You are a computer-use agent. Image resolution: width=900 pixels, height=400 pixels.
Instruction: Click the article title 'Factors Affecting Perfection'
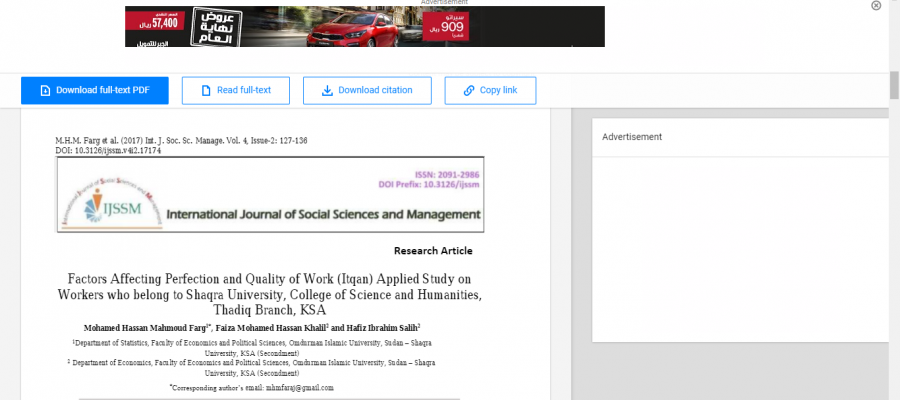tap(269, 295)
